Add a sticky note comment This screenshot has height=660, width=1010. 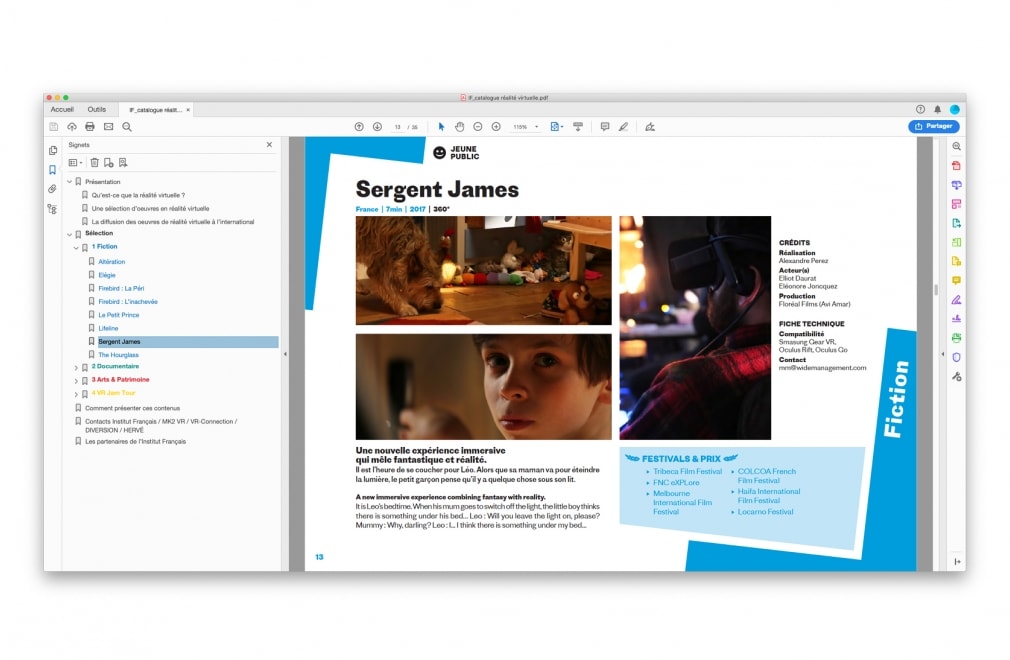coord(604,127)
